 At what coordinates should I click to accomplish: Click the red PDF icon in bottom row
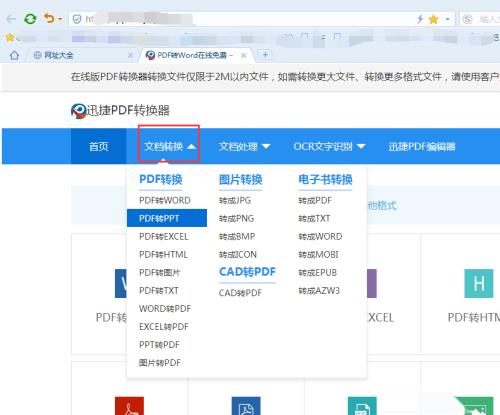click(129, 406)
